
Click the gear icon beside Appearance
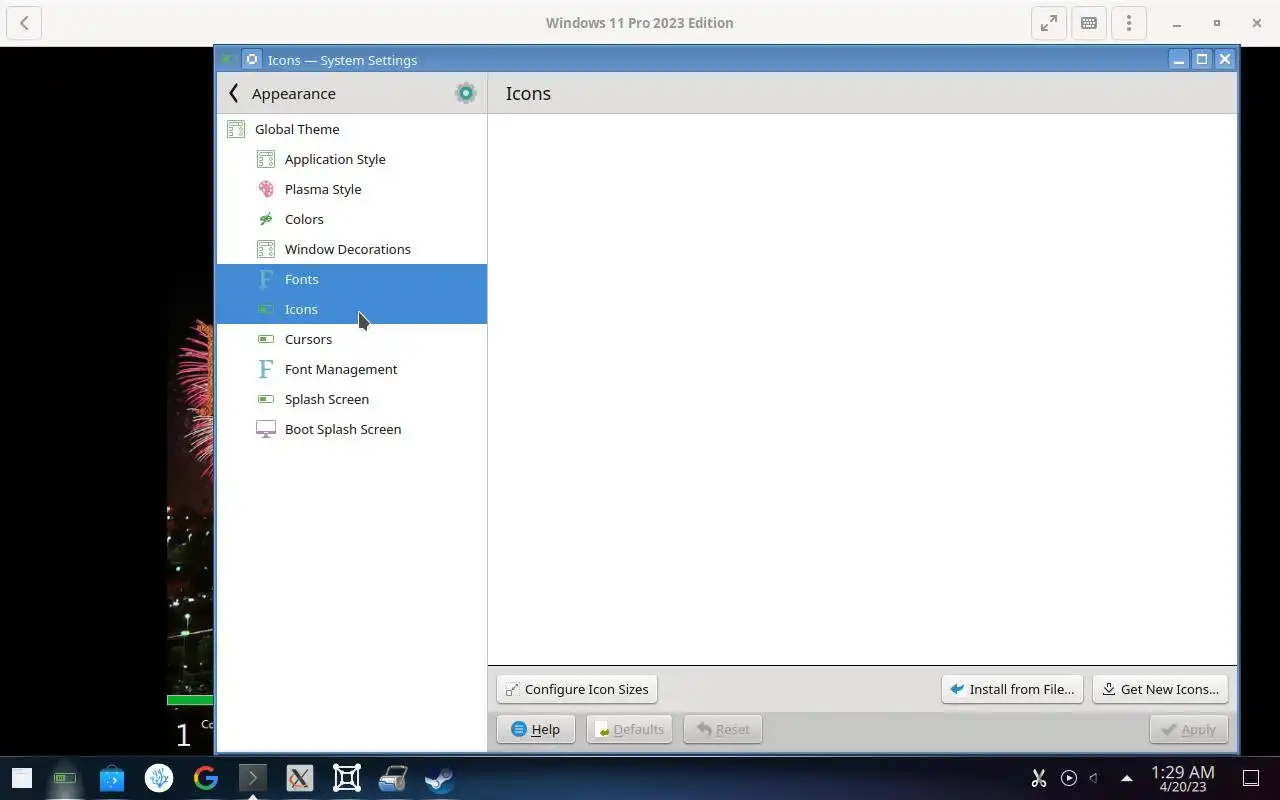pyautogui.click(x=465, y=93)
